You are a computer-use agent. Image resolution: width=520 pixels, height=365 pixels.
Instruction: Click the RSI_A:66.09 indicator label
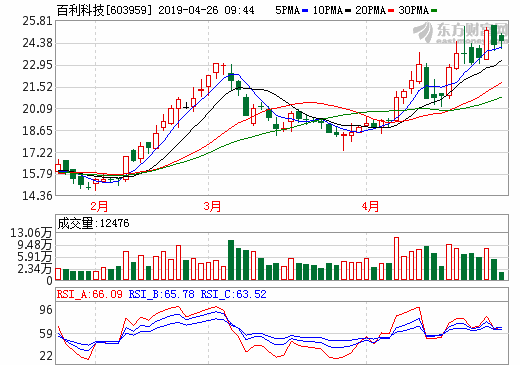point(90,294)
